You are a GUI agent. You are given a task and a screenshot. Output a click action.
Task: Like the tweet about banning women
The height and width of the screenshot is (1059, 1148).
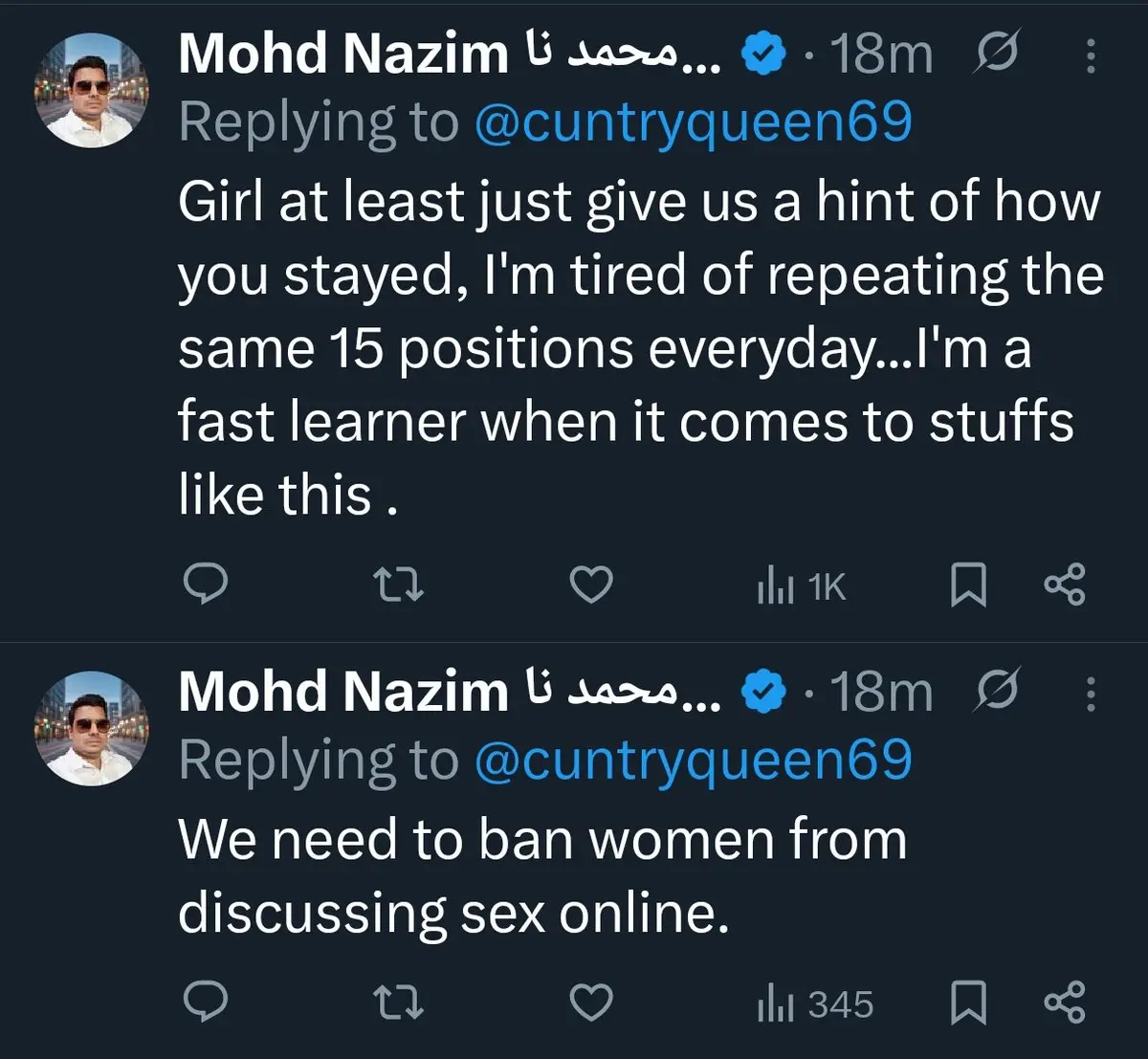click(x=590, y=1003)
